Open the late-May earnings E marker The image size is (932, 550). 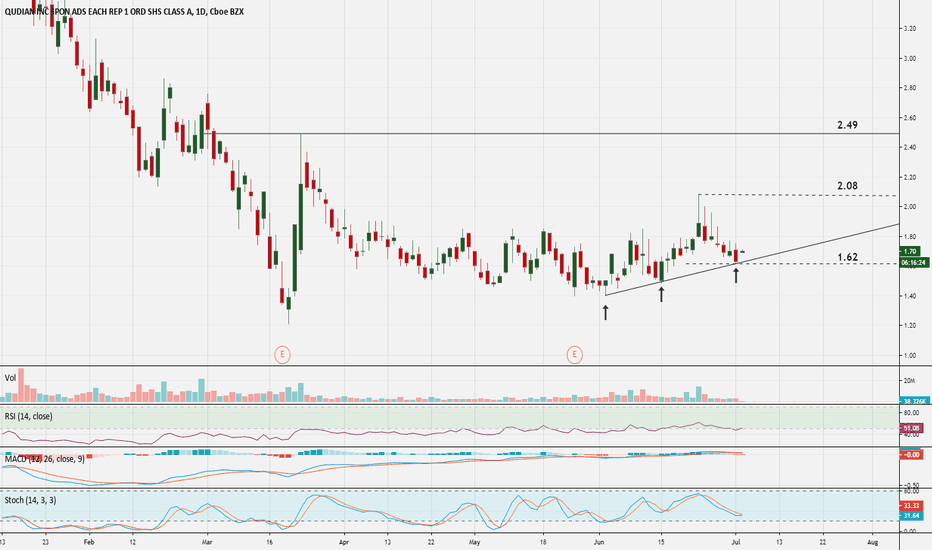pyautogui.click(x=574, y=355)
